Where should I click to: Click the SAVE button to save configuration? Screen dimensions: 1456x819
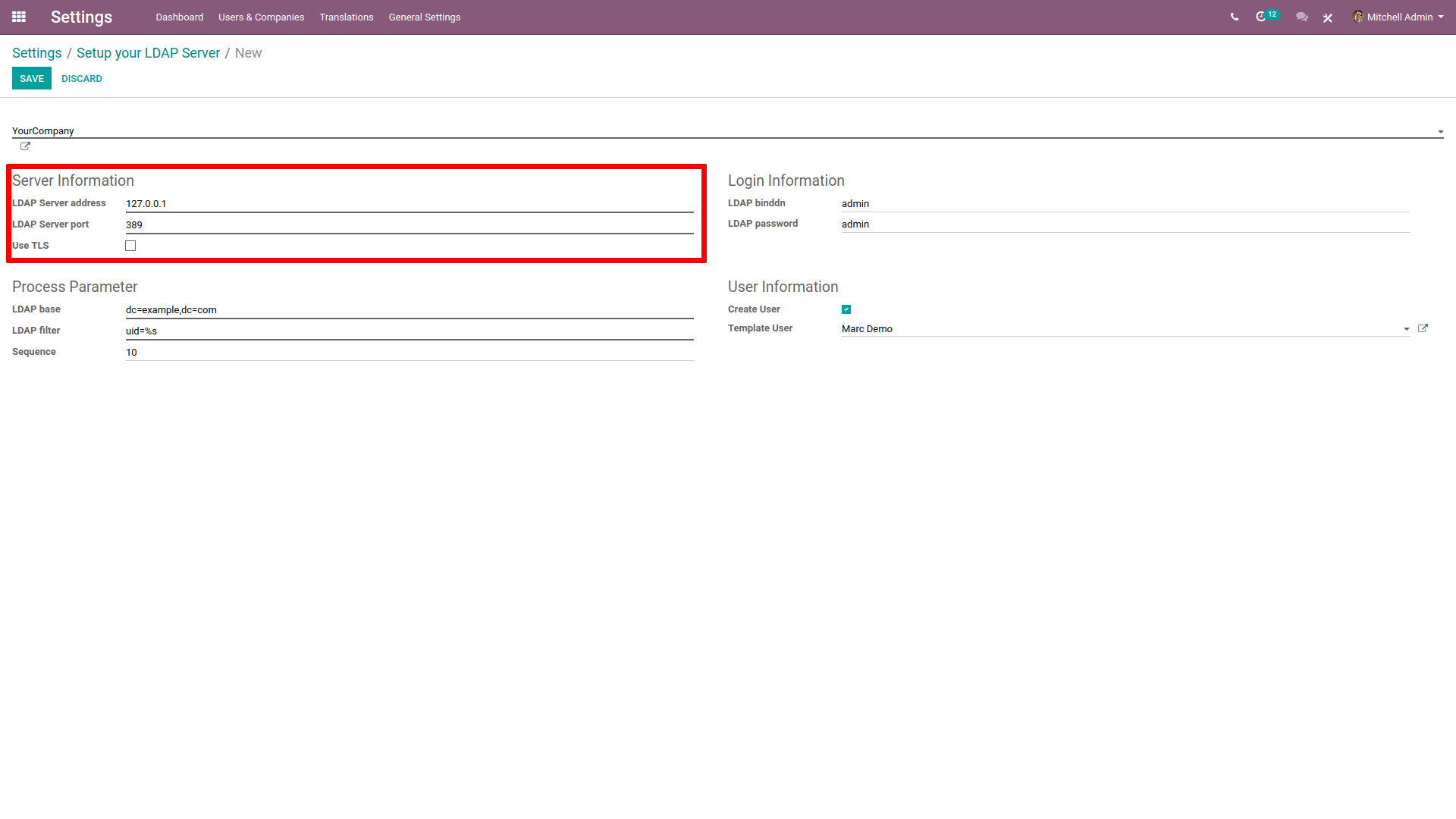[x=31, y=78]
